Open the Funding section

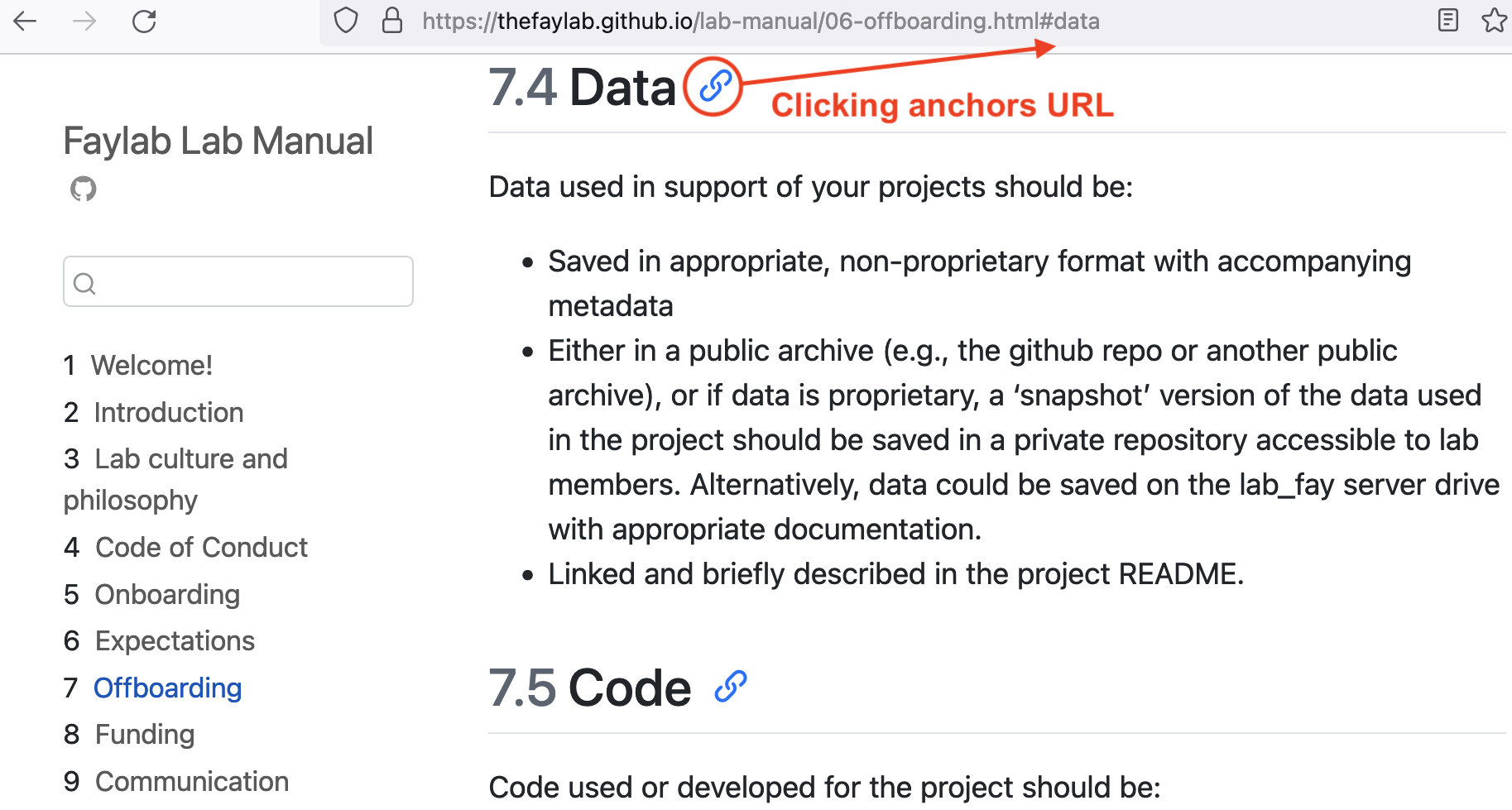point(145,734)
